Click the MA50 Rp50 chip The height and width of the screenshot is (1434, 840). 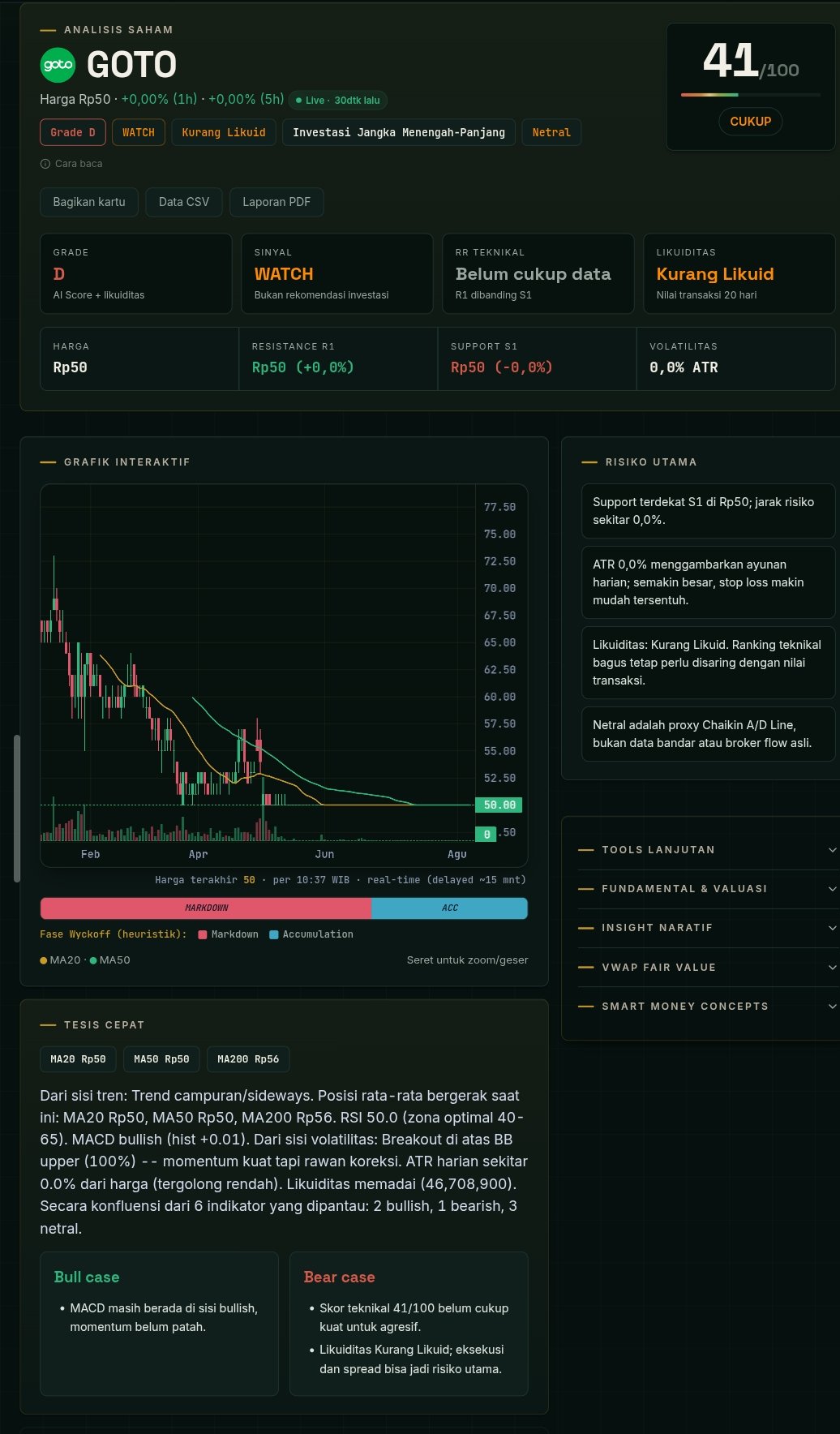click(x=161, y=1059)
